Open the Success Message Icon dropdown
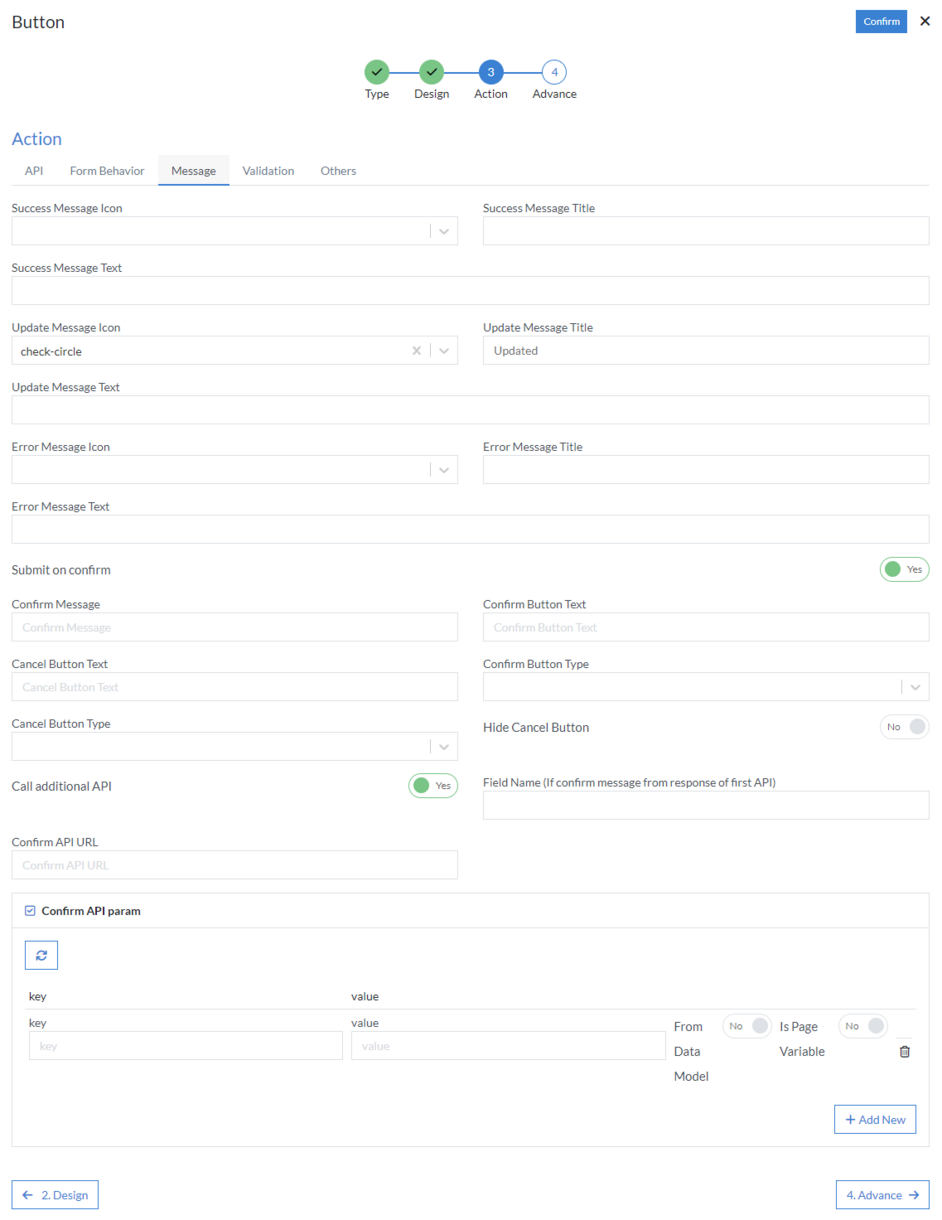Screen dimensions: 942x1220 pyautogui.click(x=443, y=231)
